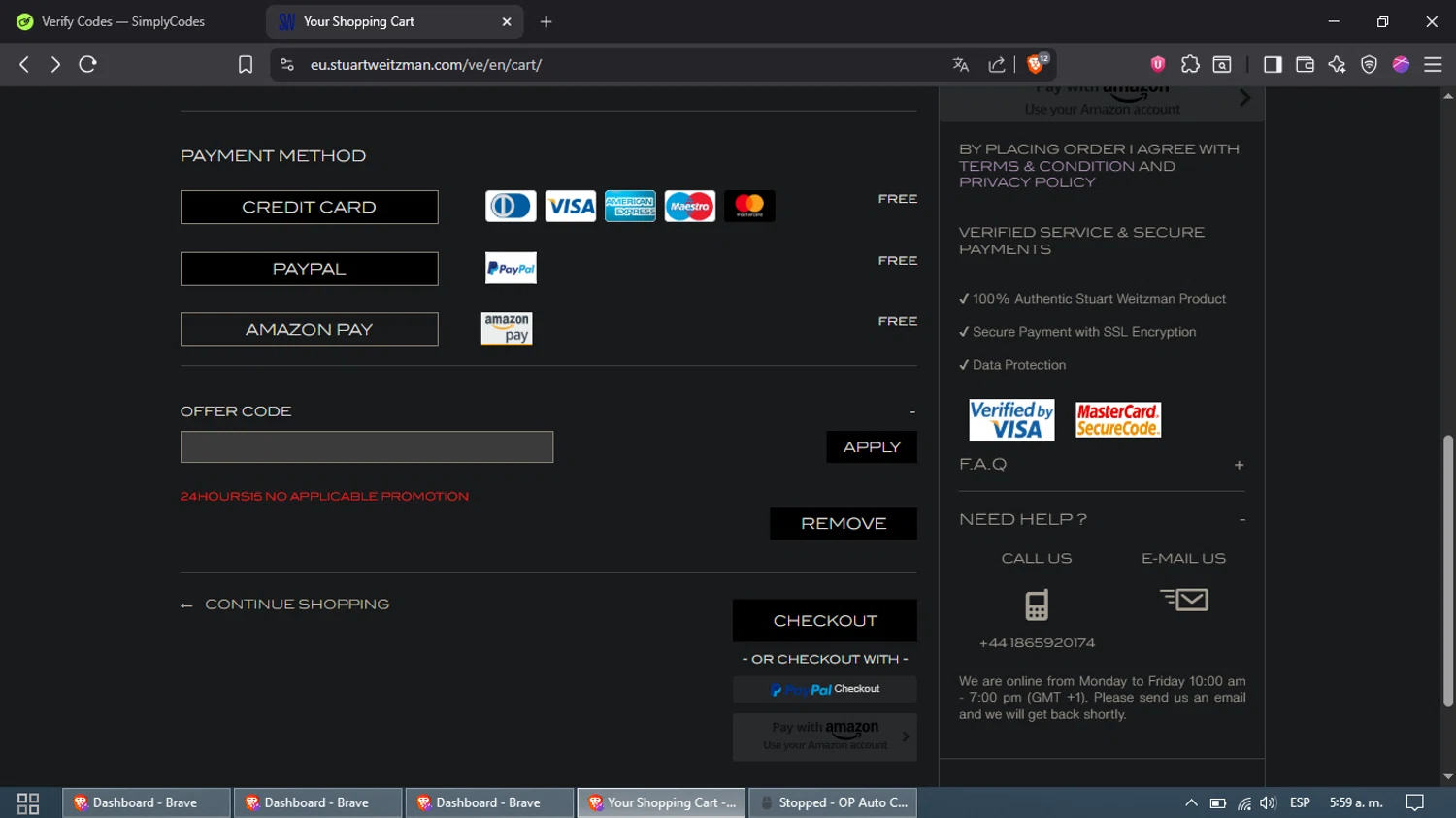This screenshot has height=818, width=1456.
Task: Open Your Shopping Cart taskbar window
Action: tap(662, 802)
